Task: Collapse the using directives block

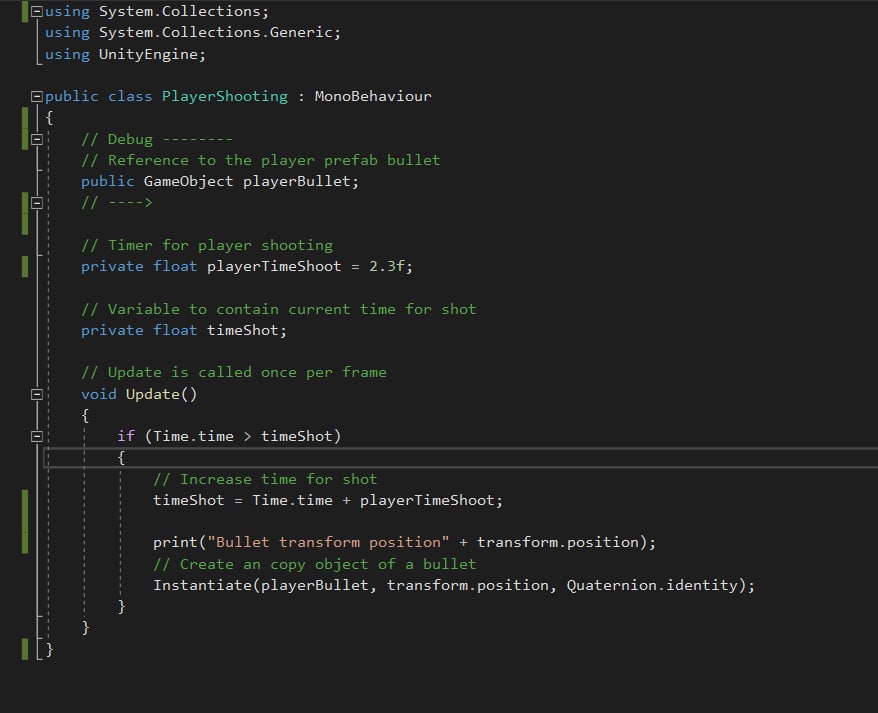Action: point(37,11)
